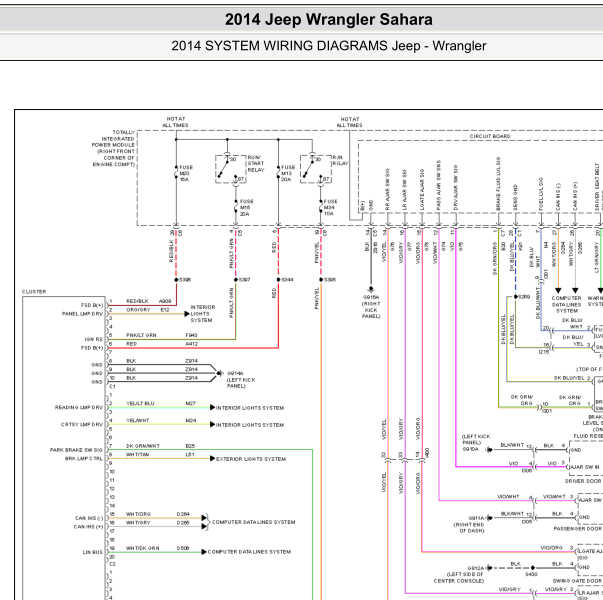
Task: Click 'INTERIOR LIGHTS SYSTEM' on the M27 wire
Action: [250, 408]
